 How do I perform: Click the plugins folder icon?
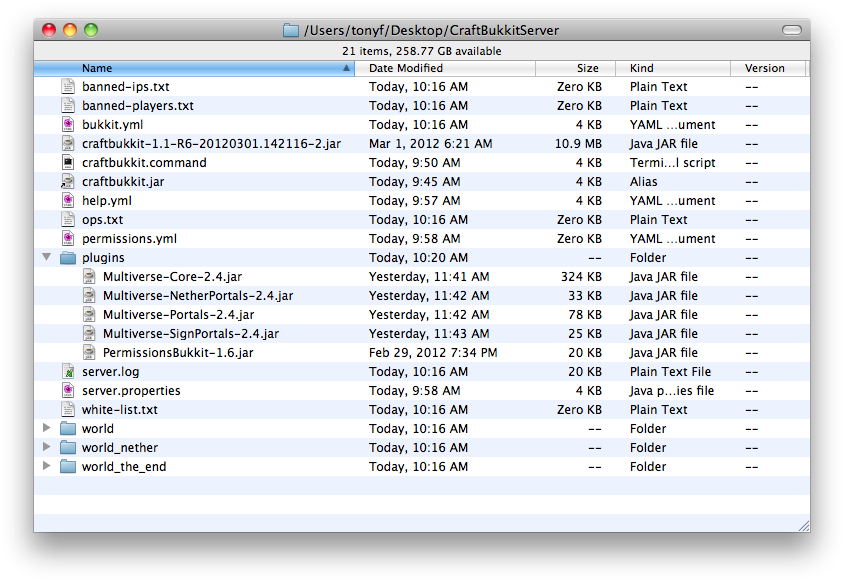tap(68, 257)
